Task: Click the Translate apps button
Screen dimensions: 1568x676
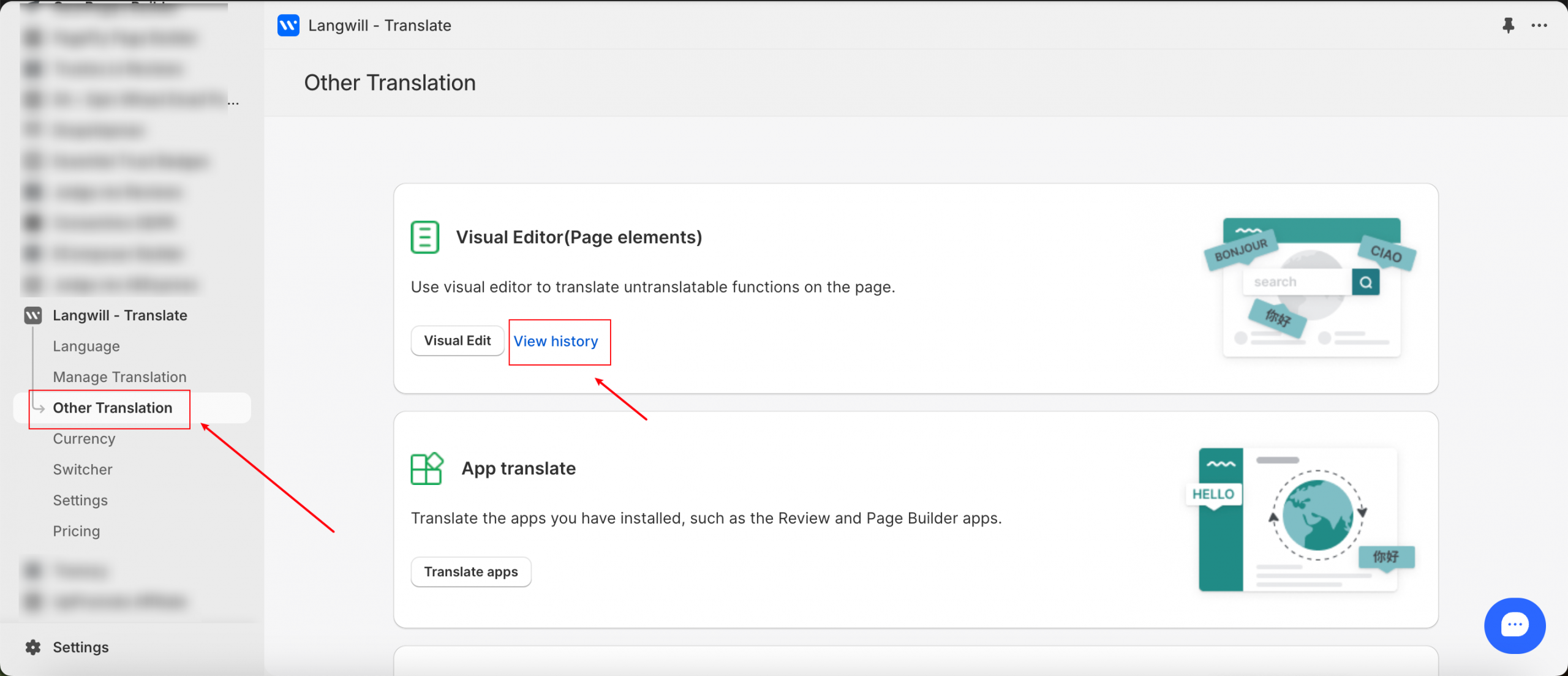Action: (x=470, y=572)
